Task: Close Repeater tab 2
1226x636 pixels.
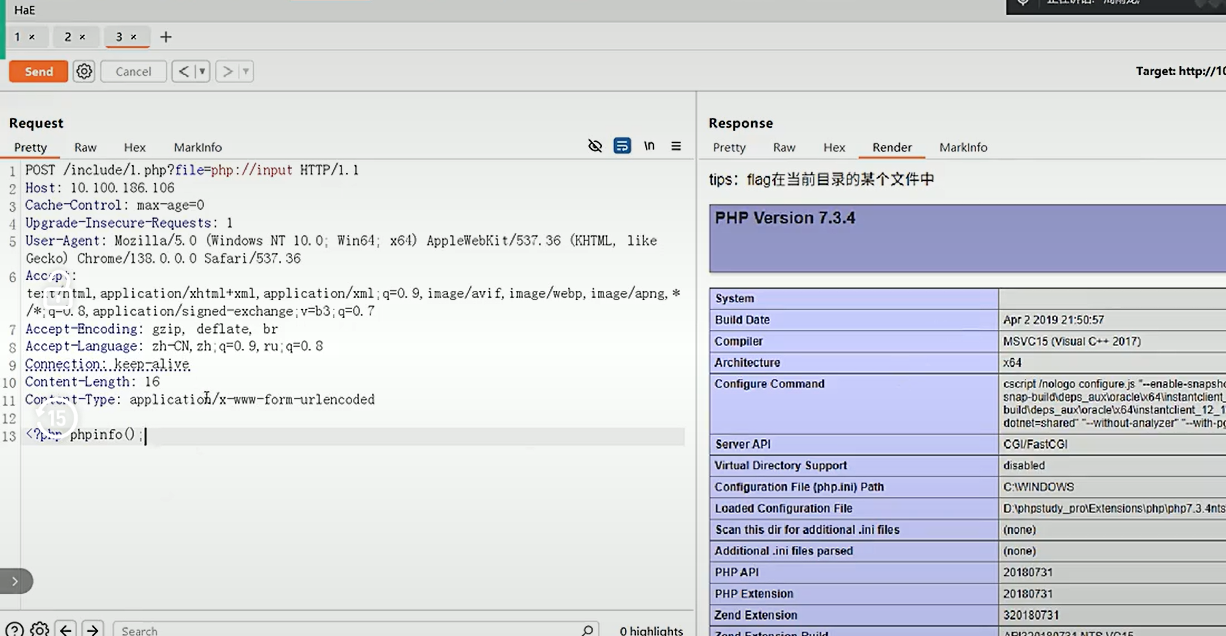Action: (x=82, y=37)
